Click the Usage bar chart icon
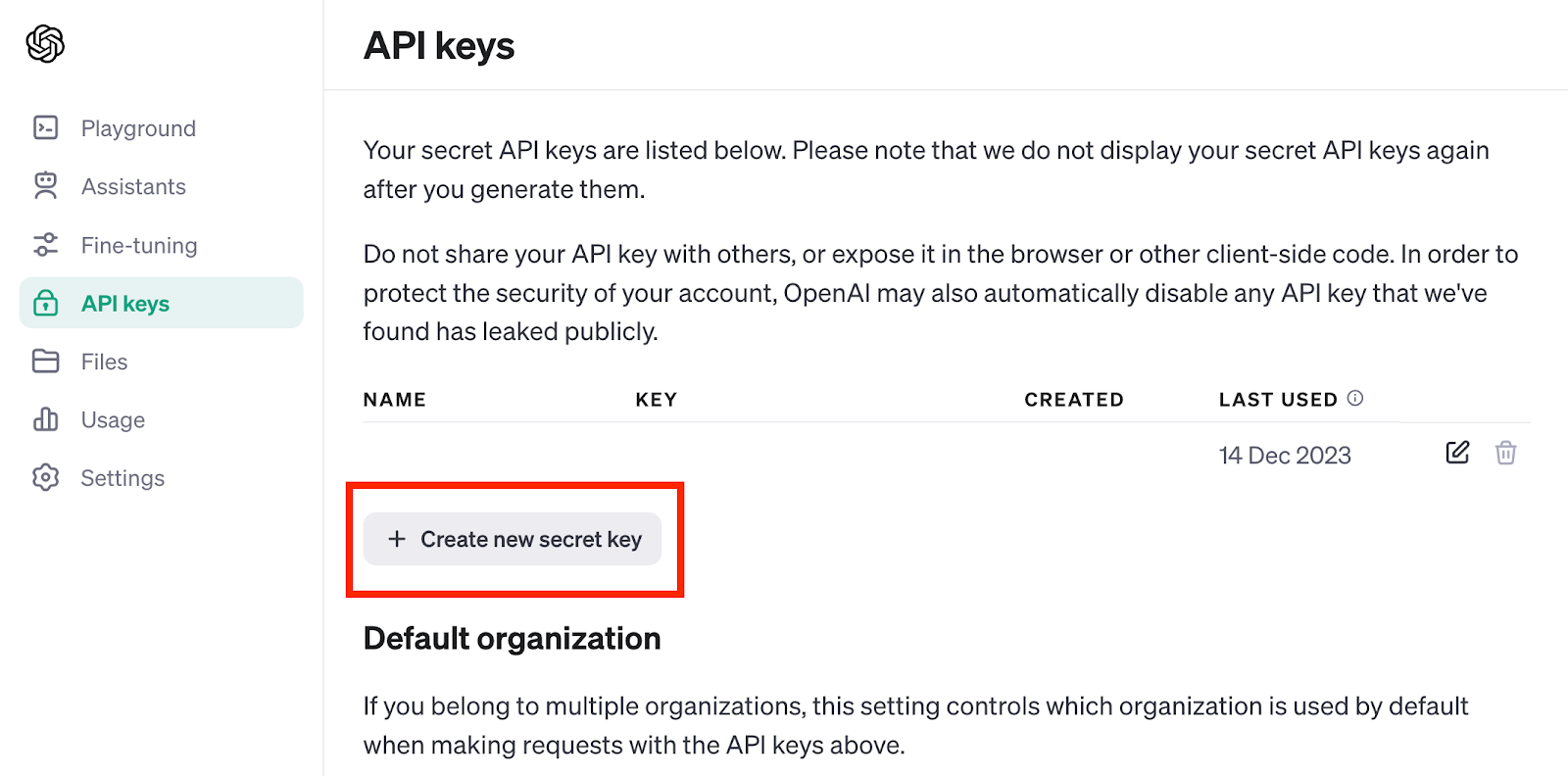The width and height of the screenshot is (1568, 776). (45, 419)
